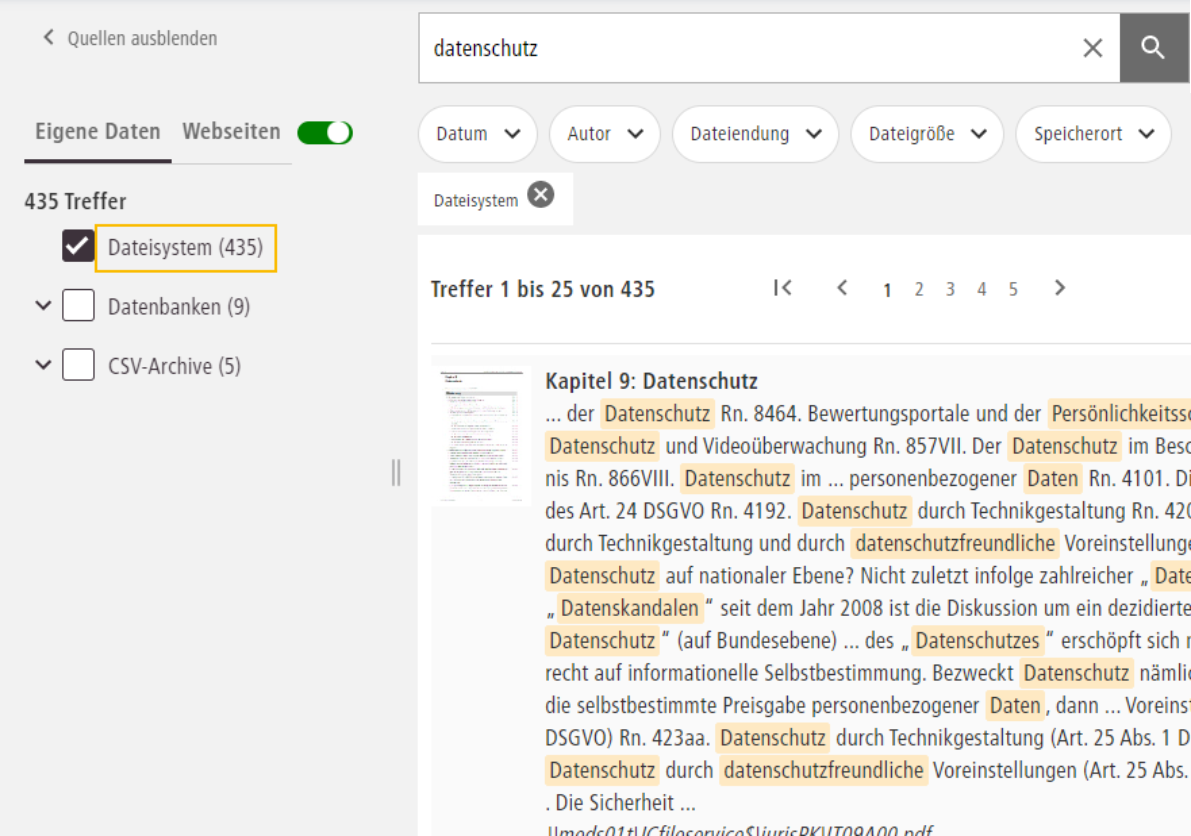Expand the CSV-Archive tree node
The width and height of the screenshot is (1191, 836).
pos(42,366)
